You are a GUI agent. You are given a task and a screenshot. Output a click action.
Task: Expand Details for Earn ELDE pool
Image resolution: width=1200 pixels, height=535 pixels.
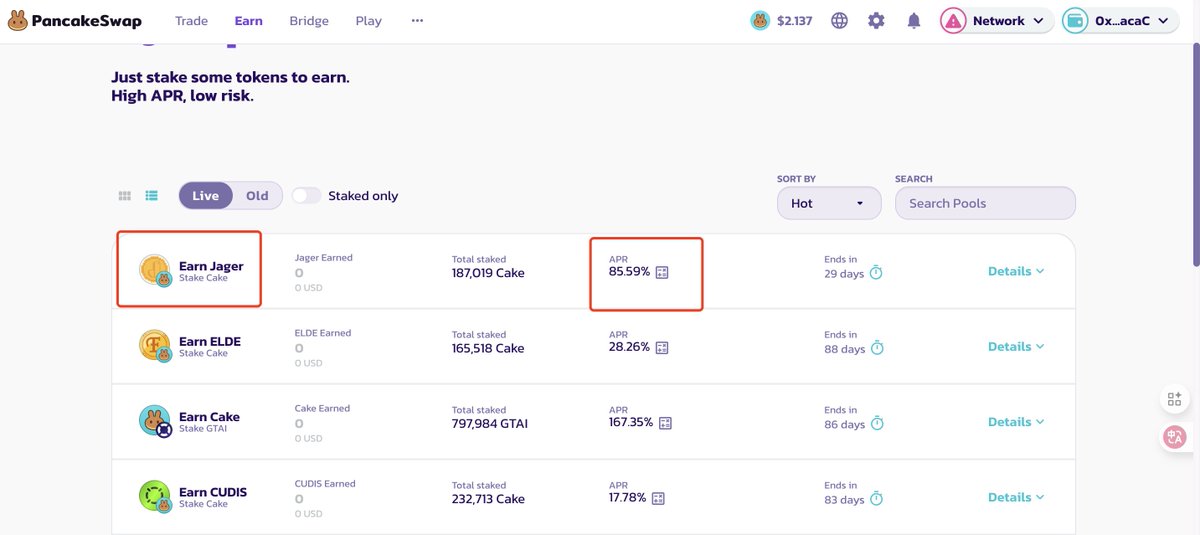point(1016,346)
